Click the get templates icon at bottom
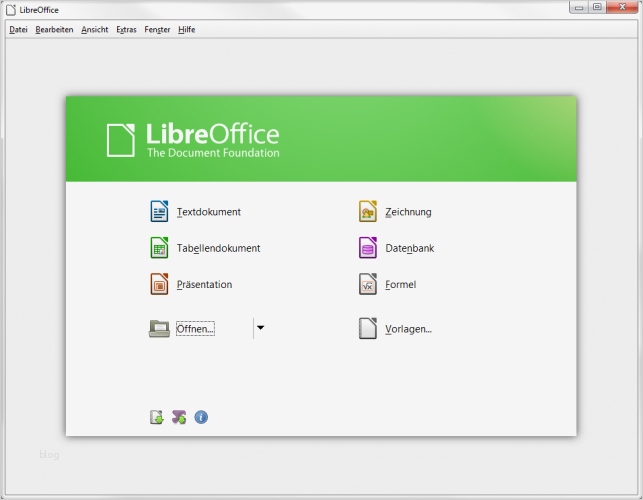The image size is (643, 500). point(156,417)
